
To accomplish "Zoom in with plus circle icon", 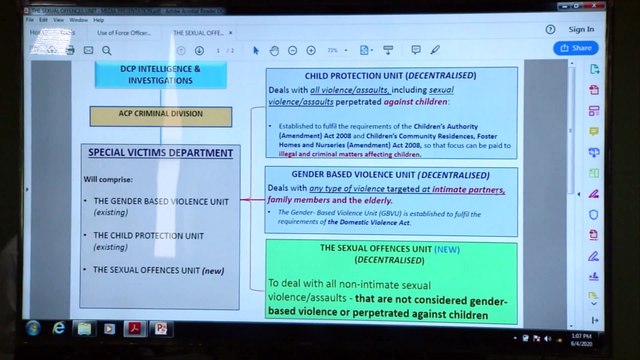I will tap(311, 50).
